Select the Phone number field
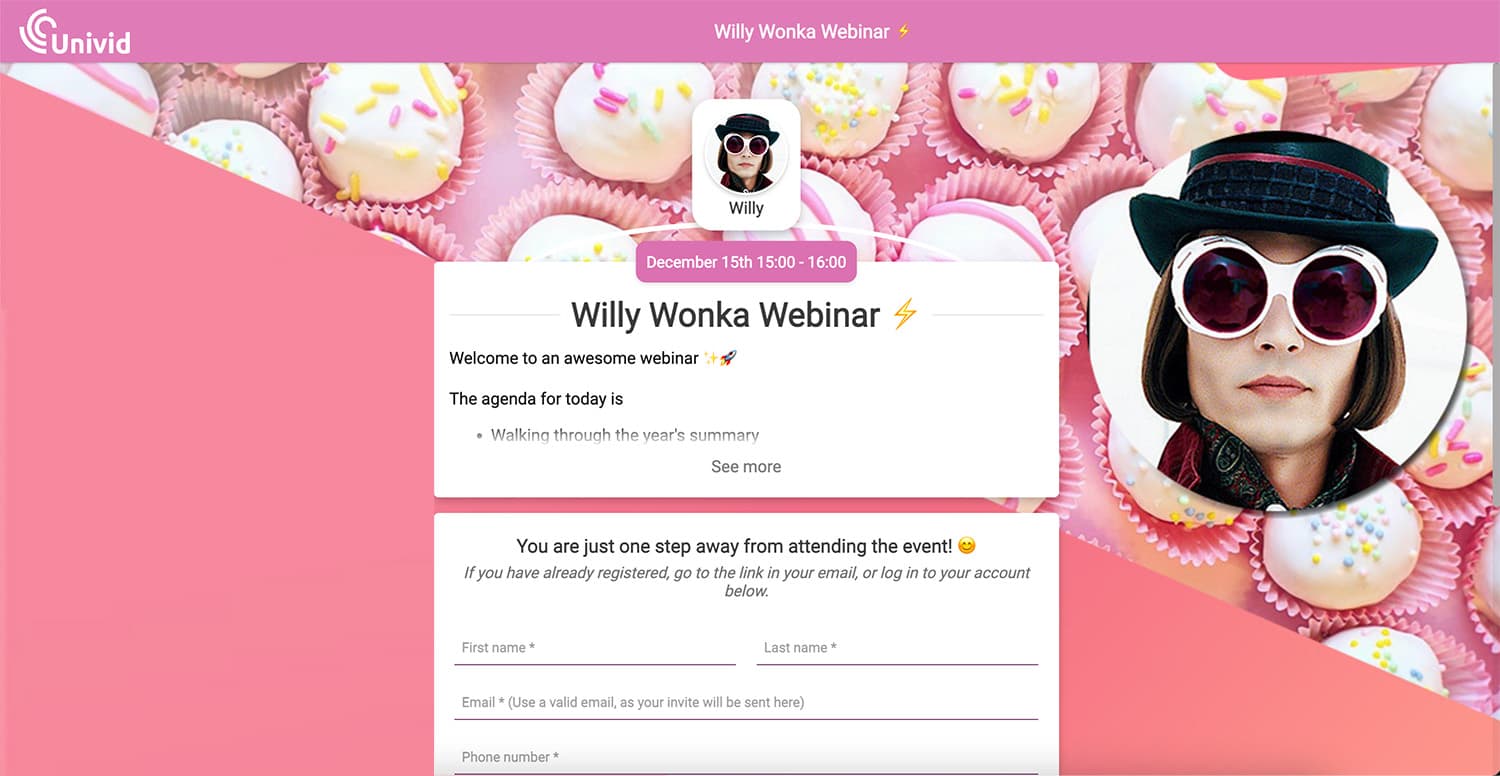 (746, 757)
